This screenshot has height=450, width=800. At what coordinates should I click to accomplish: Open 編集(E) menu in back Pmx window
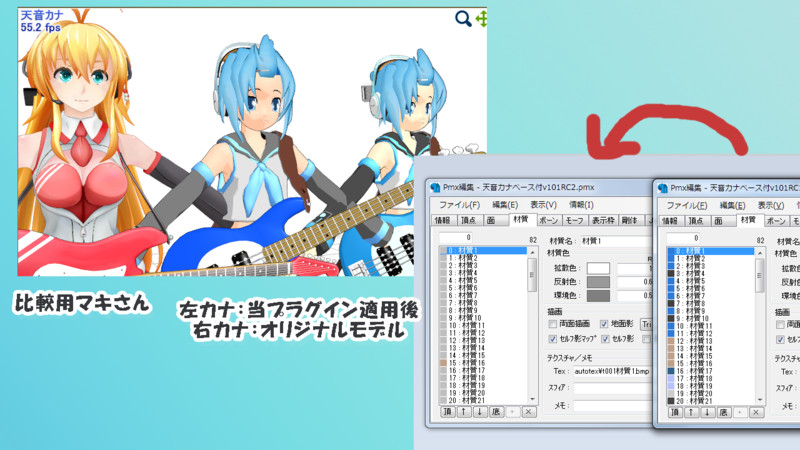tap(505, 205)
